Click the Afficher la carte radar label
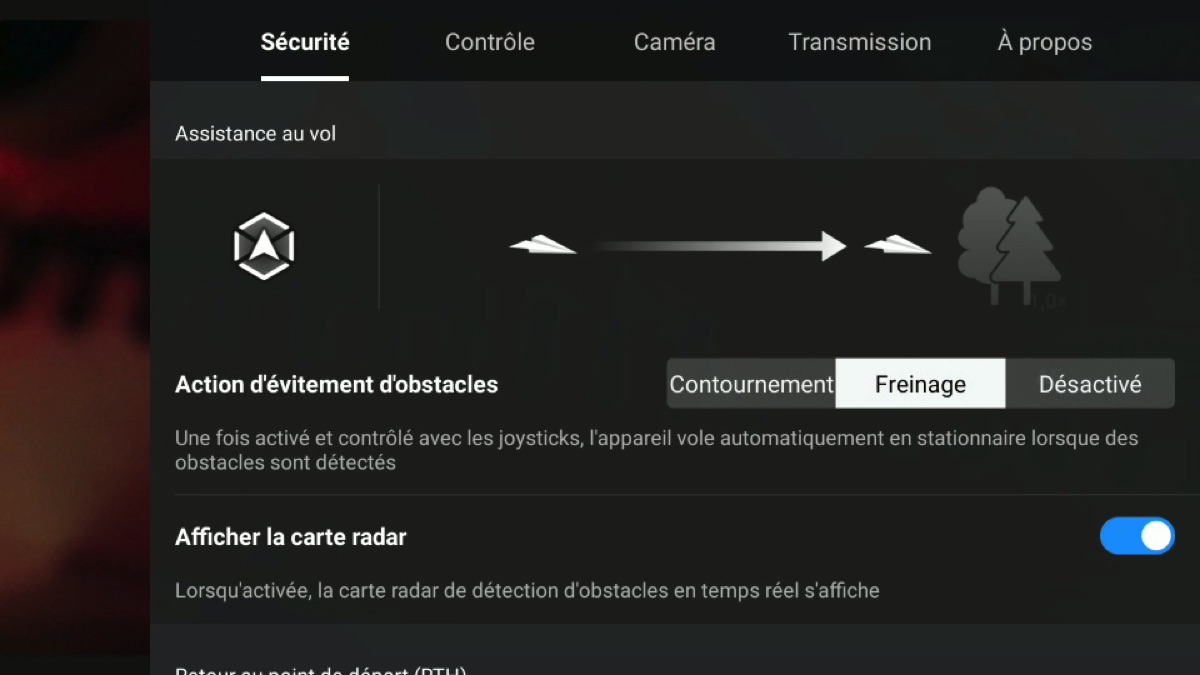1200x675 pixels. (x=291, y=537)
